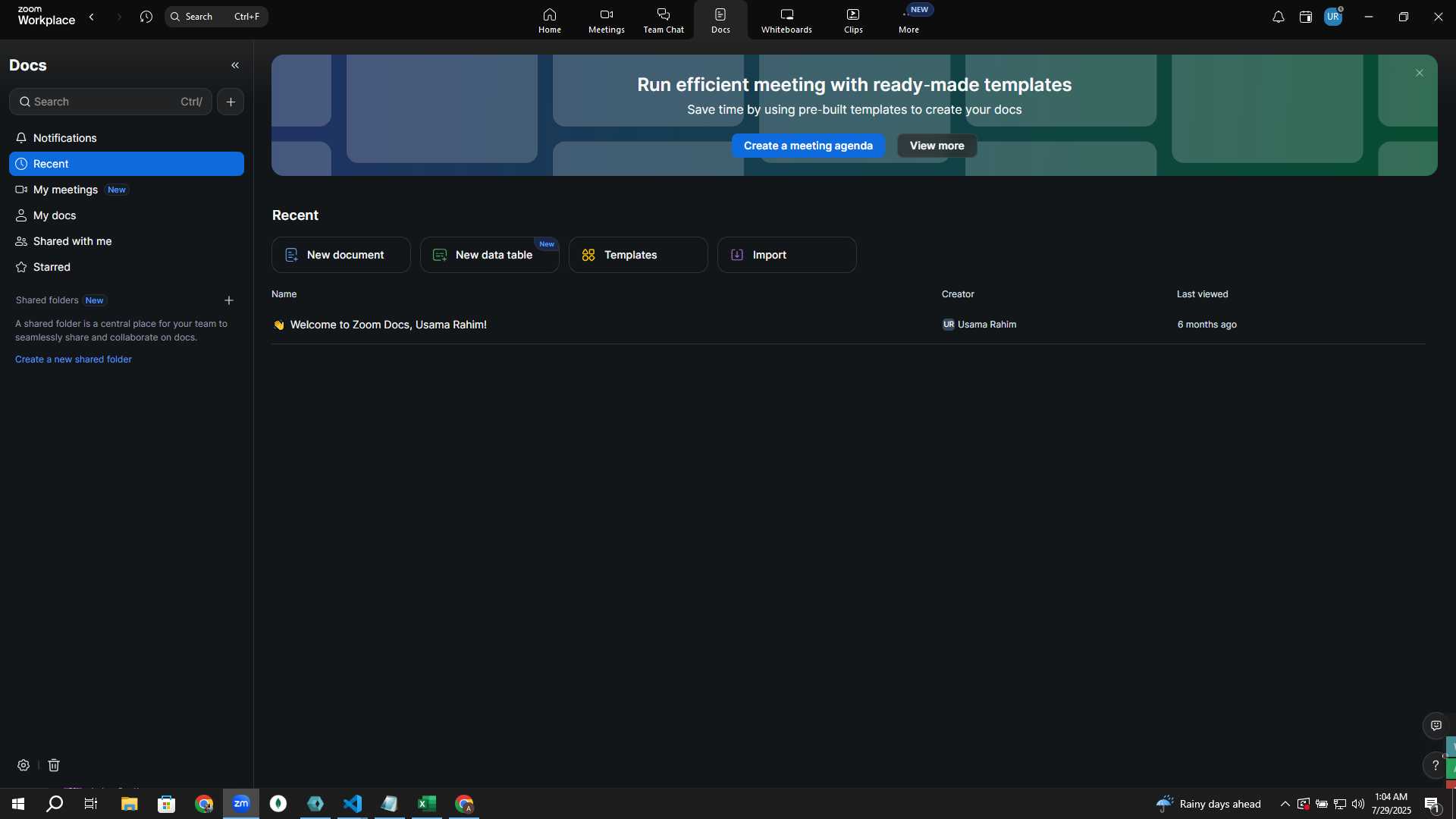Viewport: 1456px width, 819px height.
Task: Sort by the Name column header
Action: (x=284, y=294)
